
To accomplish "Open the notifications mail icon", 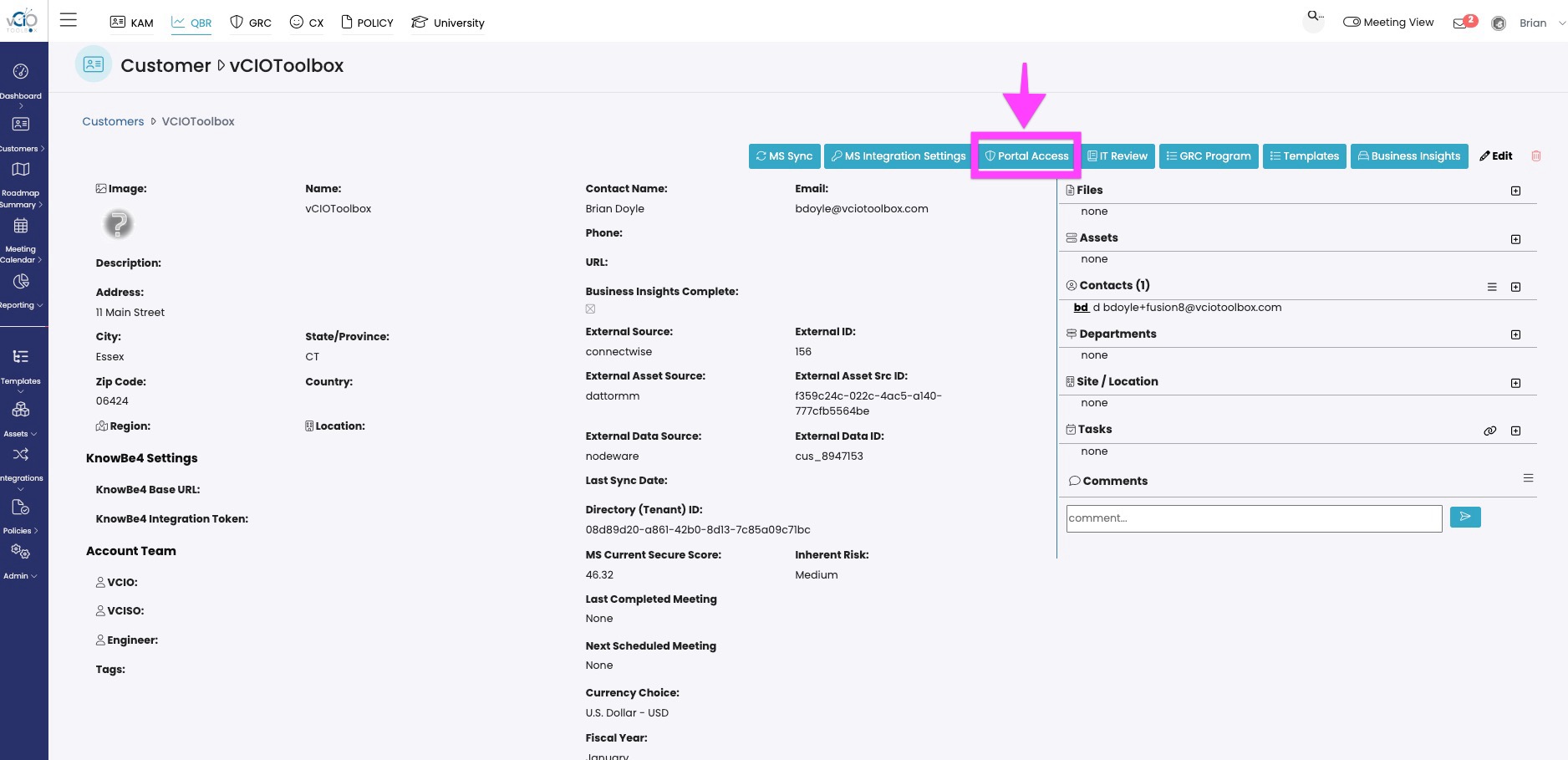I will (1460, 23).
